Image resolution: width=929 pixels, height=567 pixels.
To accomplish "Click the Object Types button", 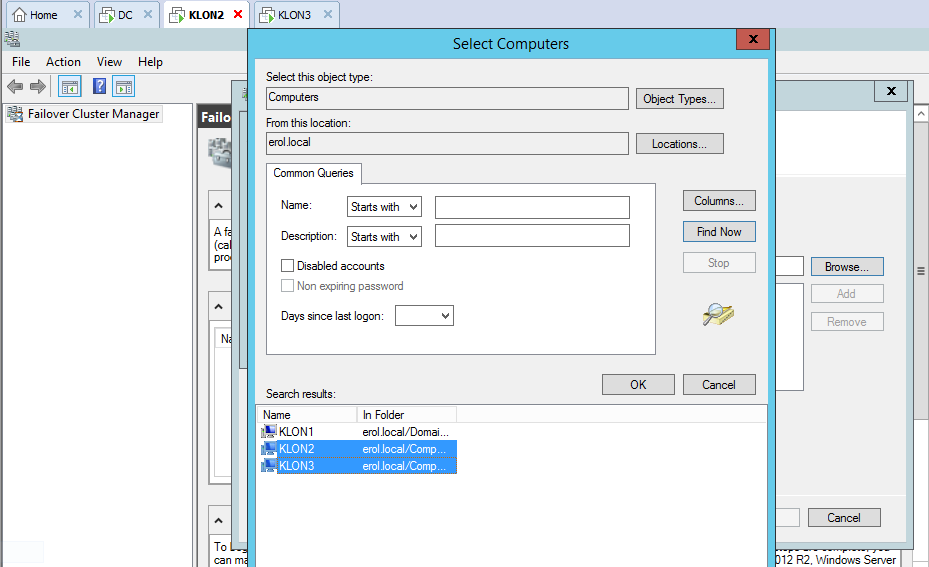I will pos(679,99).
